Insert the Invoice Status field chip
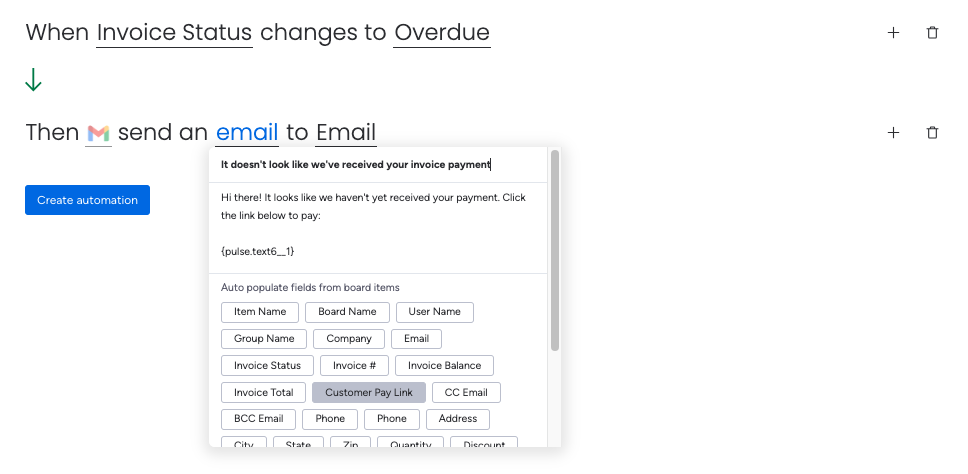 tap(267, 365)
